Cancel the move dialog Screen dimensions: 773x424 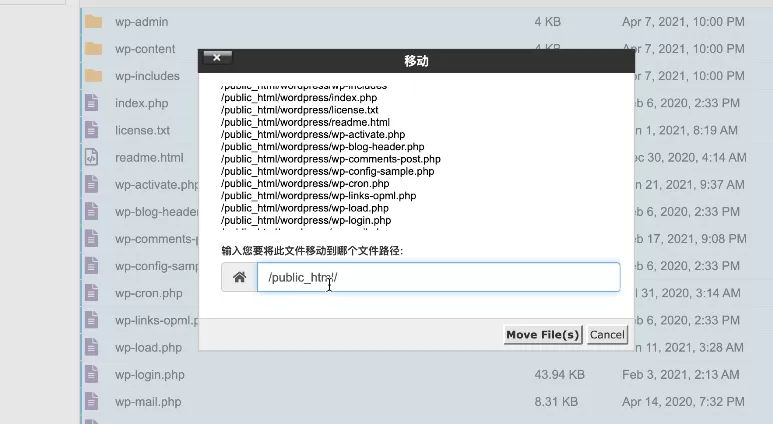[607, 335]
